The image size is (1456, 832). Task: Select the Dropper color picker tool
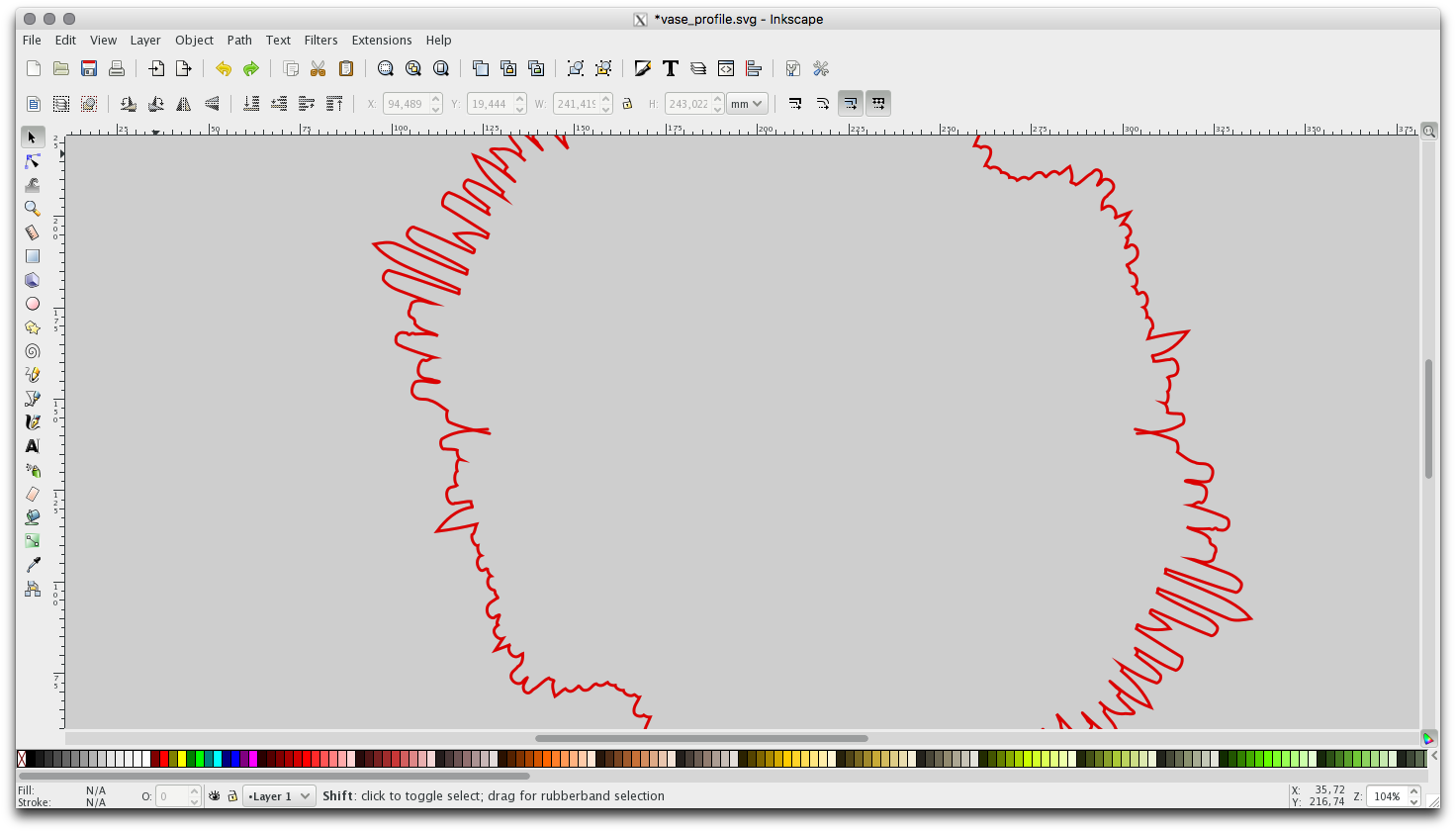tap(33, 565)
